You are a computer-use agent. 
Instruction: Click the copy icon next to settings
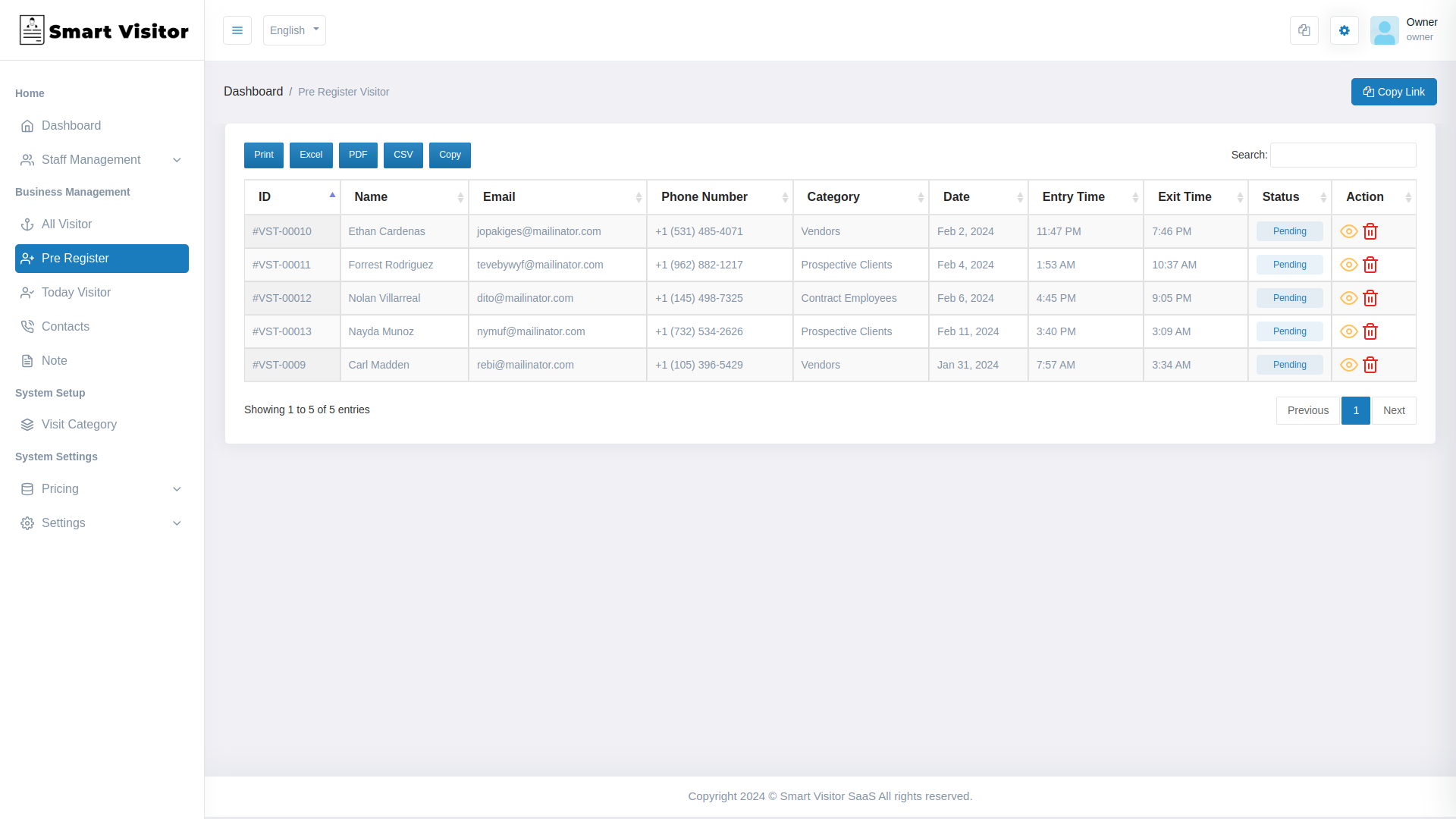point(1304,30)
